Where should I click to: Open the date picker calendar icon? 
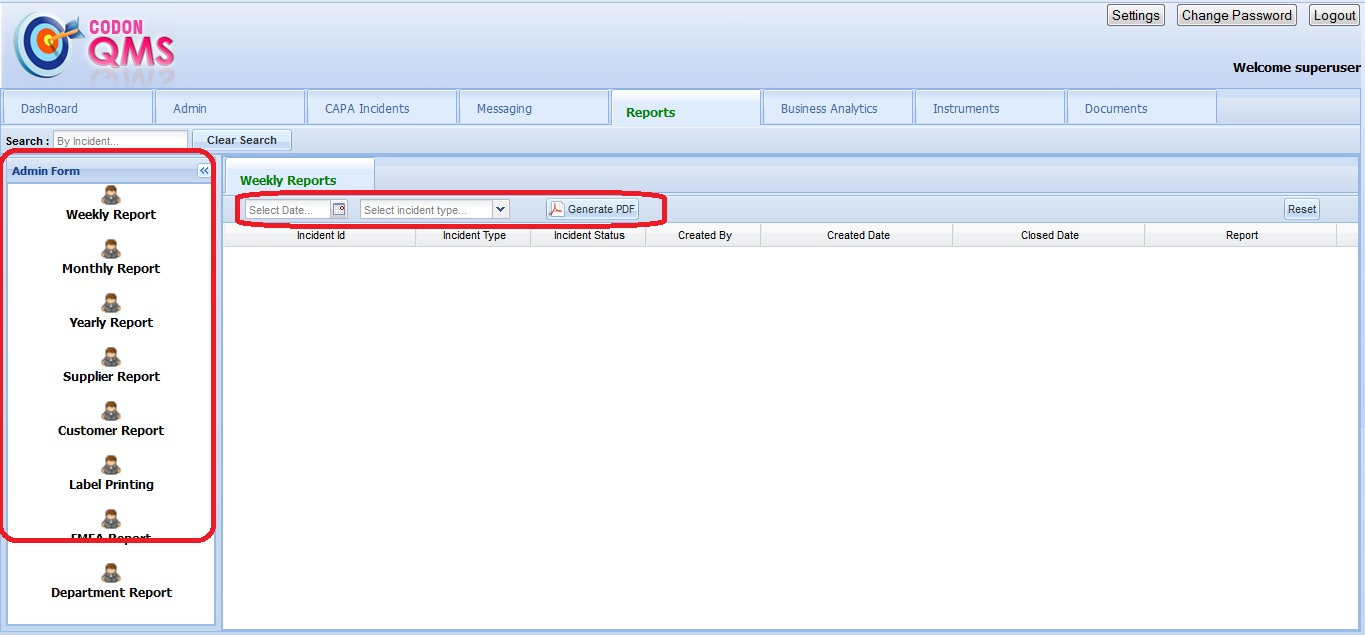(339, 209)
